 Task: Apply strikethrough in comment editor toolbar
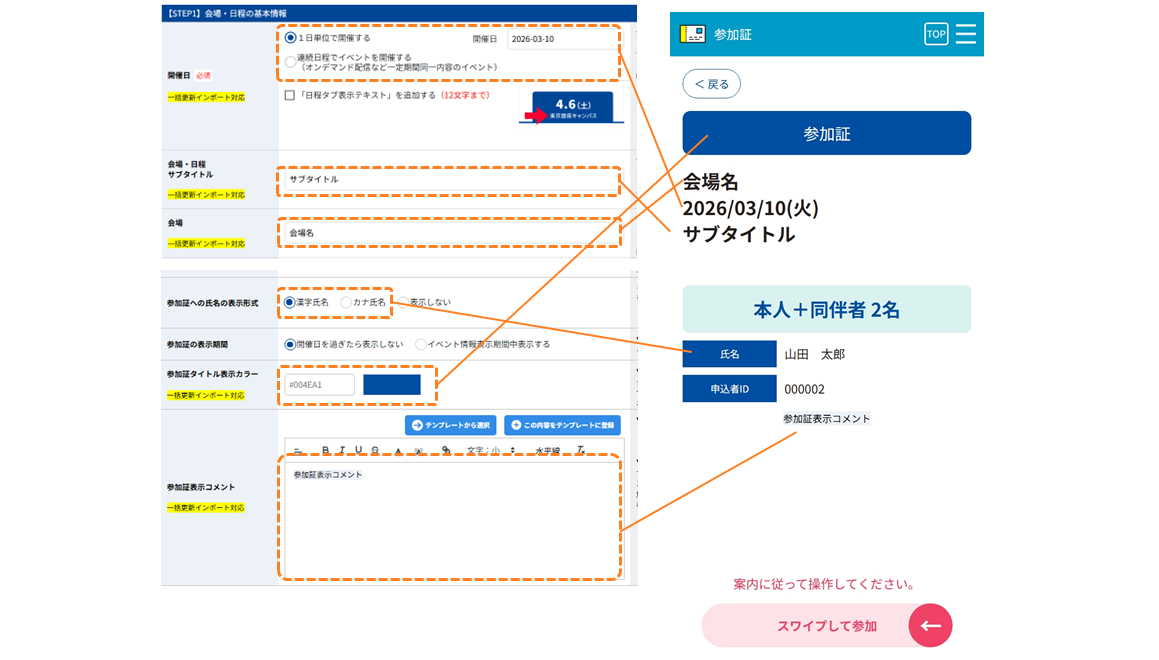coord(375,450)
